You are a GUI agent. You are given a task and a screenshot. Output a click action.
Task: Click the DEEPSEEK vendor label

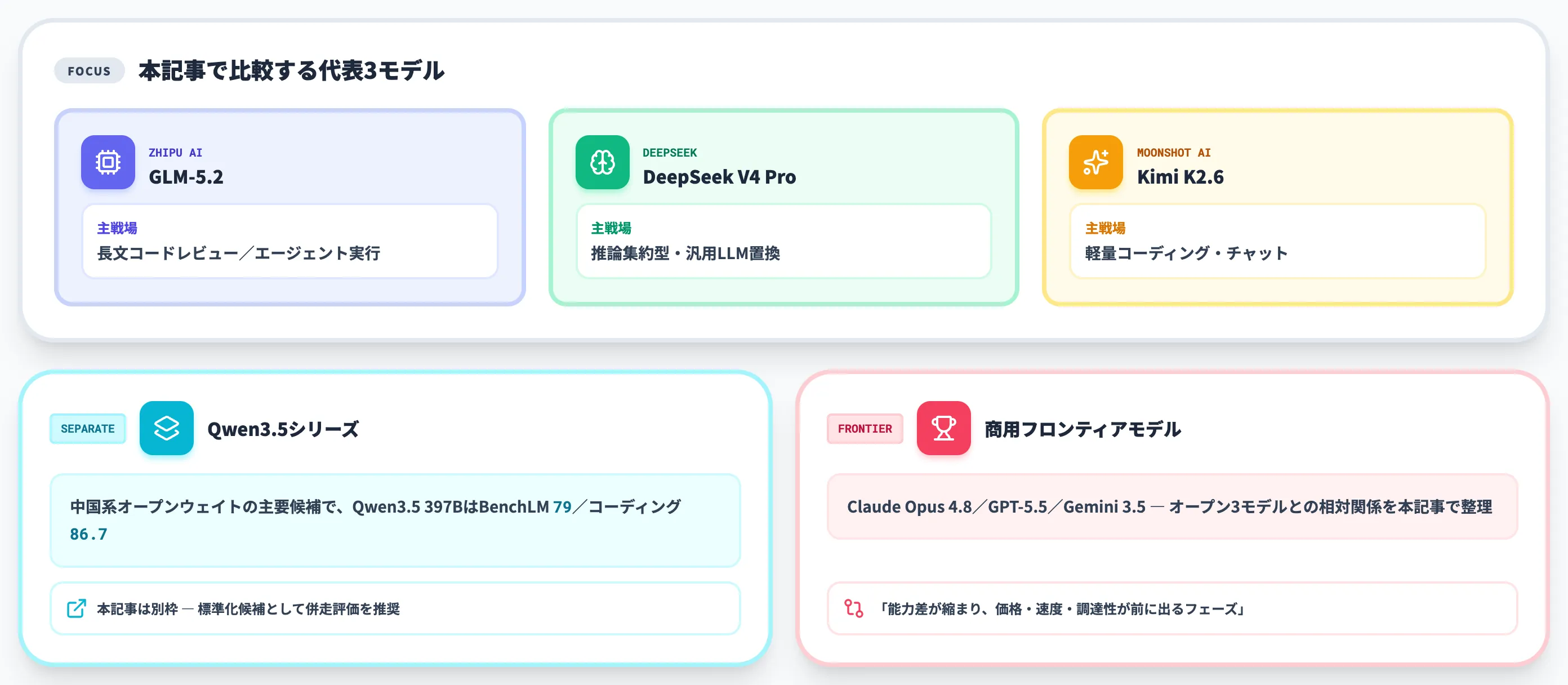point(670,152)
